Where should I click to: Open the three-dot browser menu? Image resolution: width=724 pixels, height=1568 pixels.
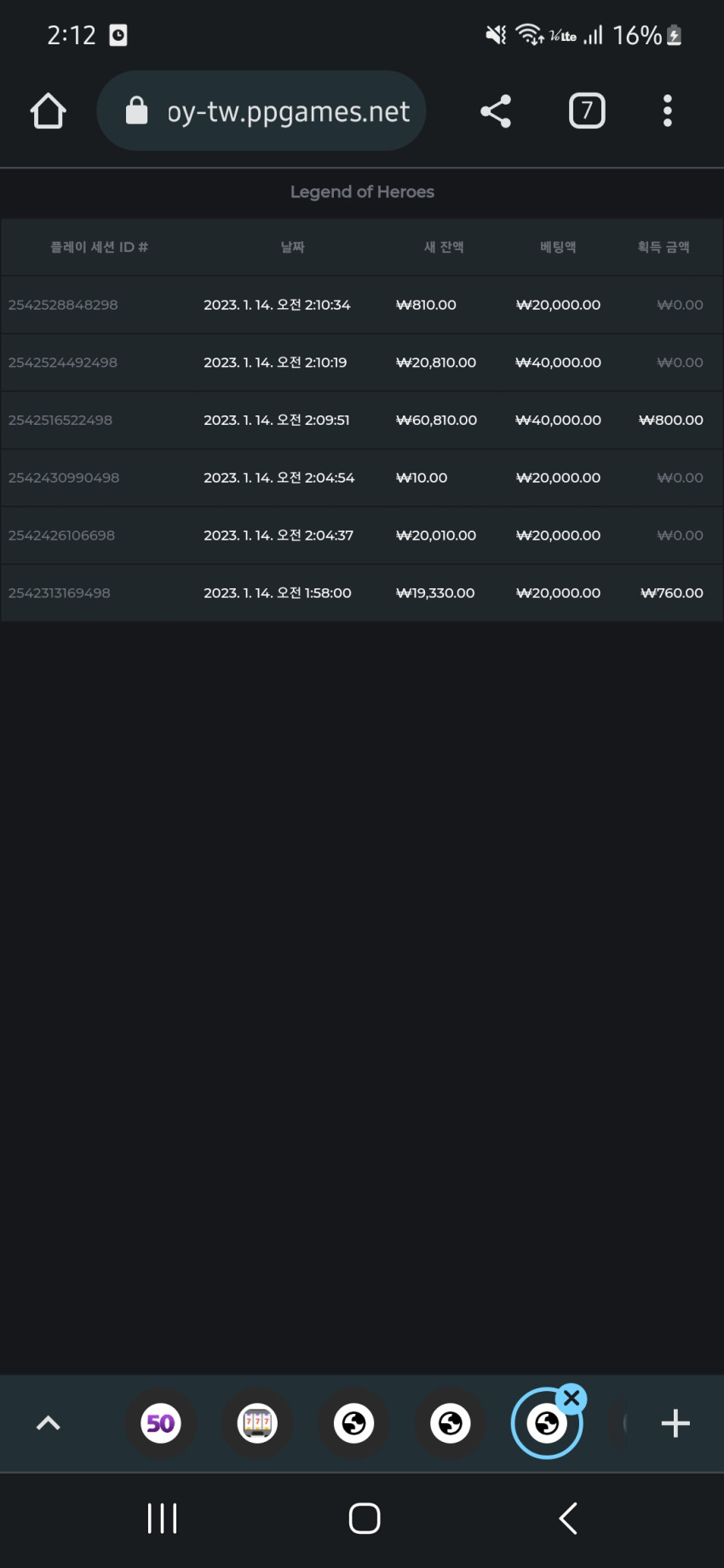click(668, 111)
